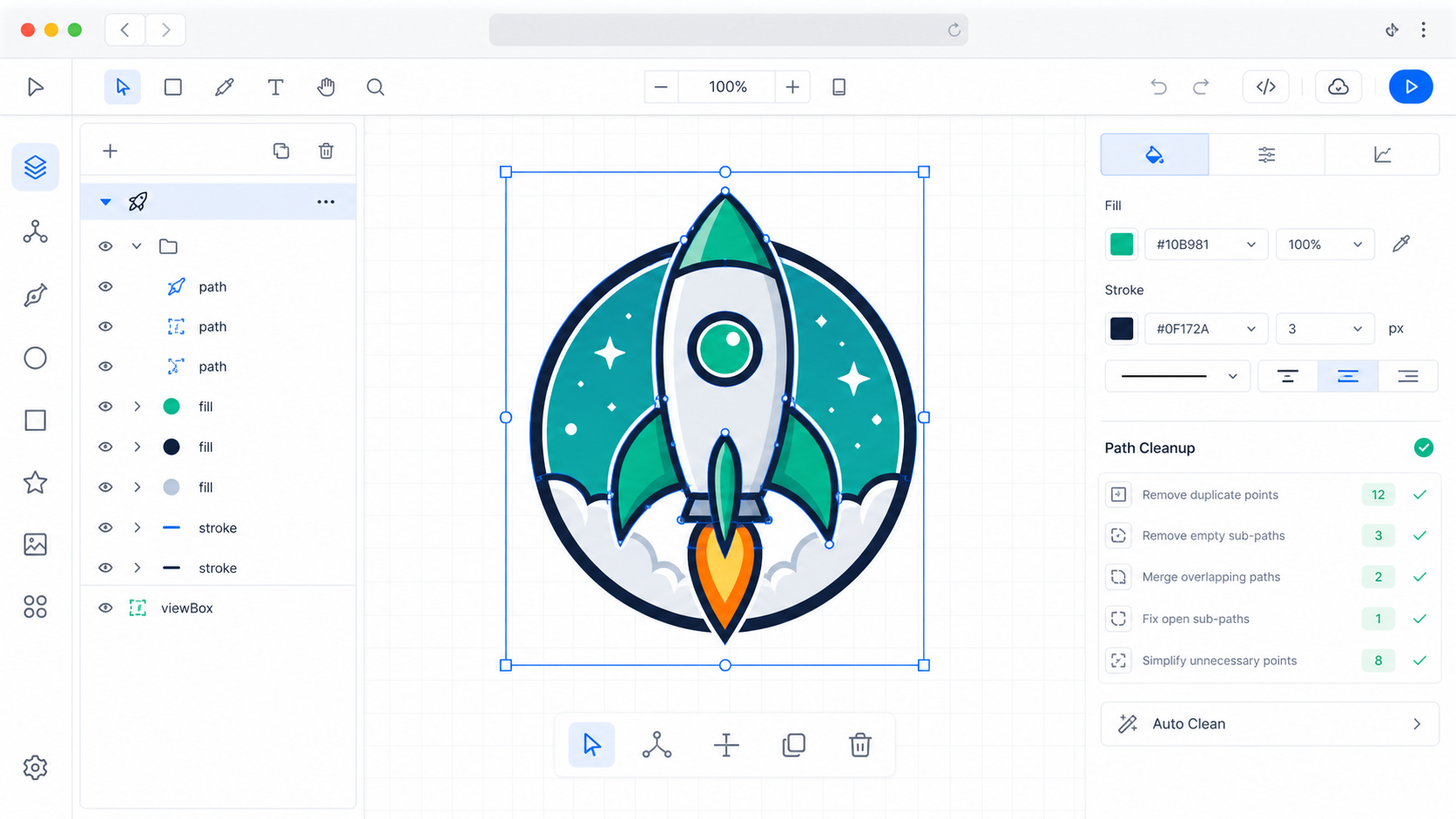Screen dimensions: 1456x819
Task: Open the image sidebar panel
Action: 36,545
